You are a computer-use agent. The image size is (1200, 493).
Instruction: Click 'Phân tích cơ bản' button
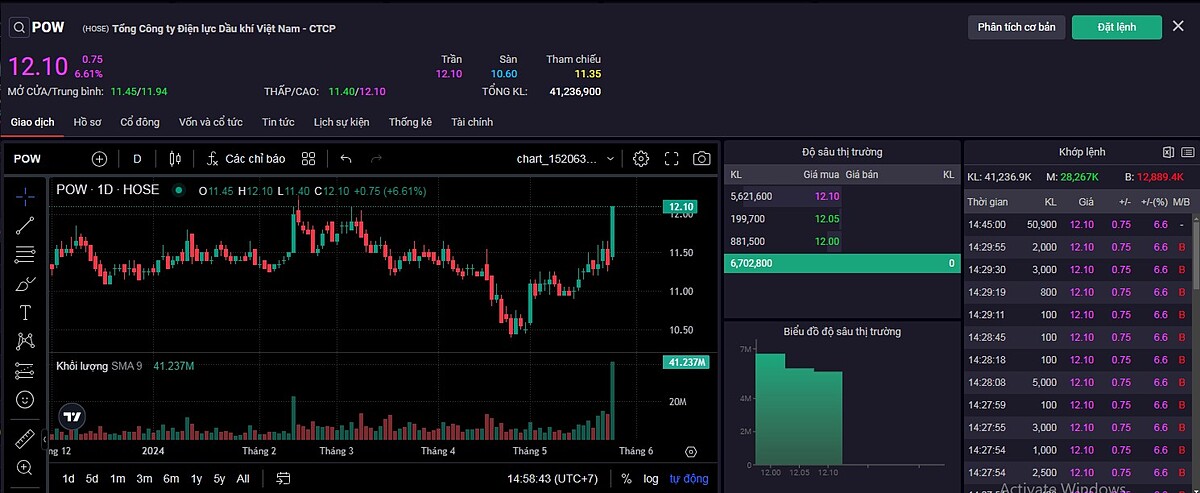(x=1016, y=27)
